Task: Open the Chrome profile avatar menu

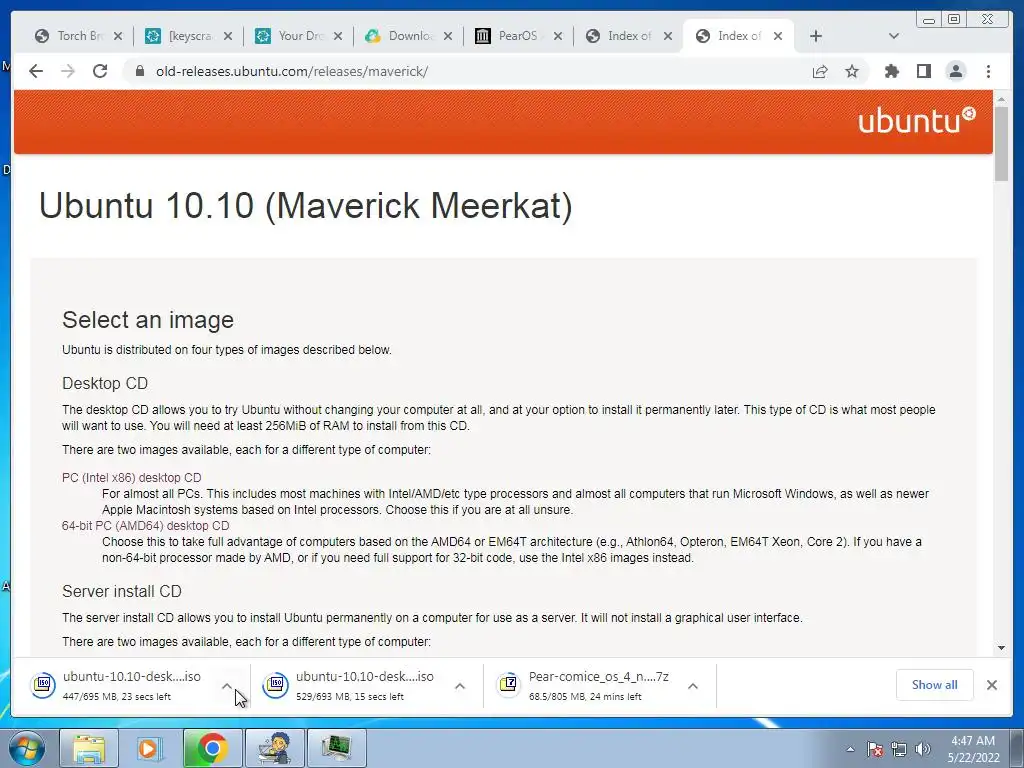Action: pyautogui.click(x=955, y=71)
